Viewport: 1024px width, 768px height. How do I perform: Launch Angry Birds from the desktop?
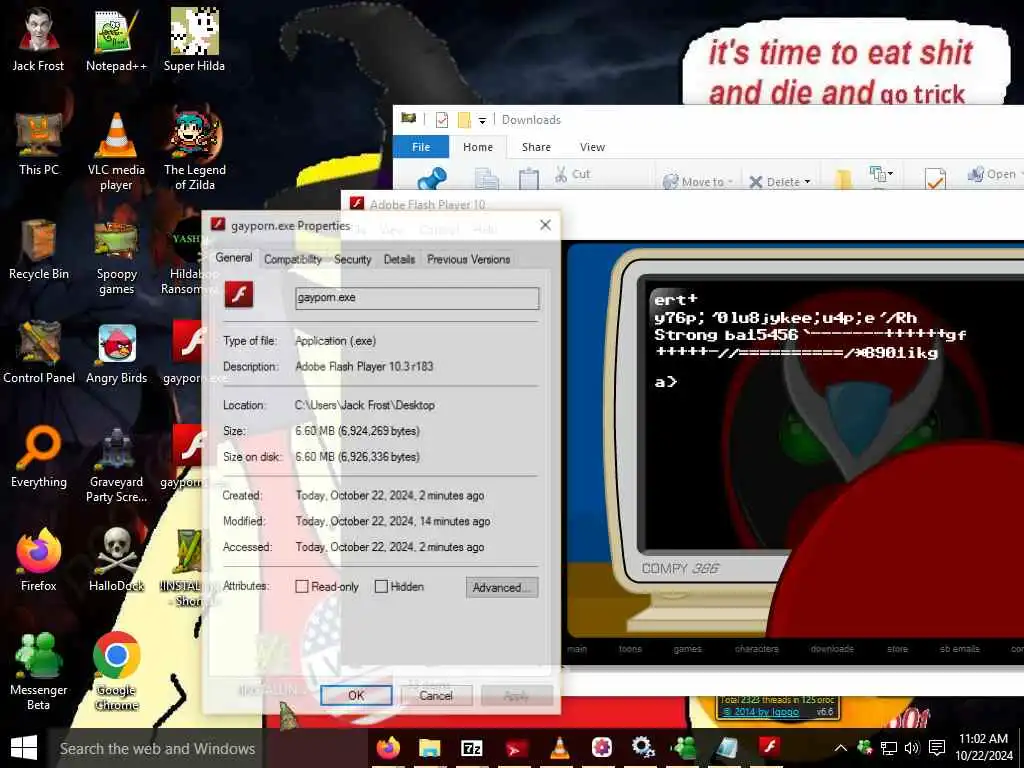coord(116,353)
